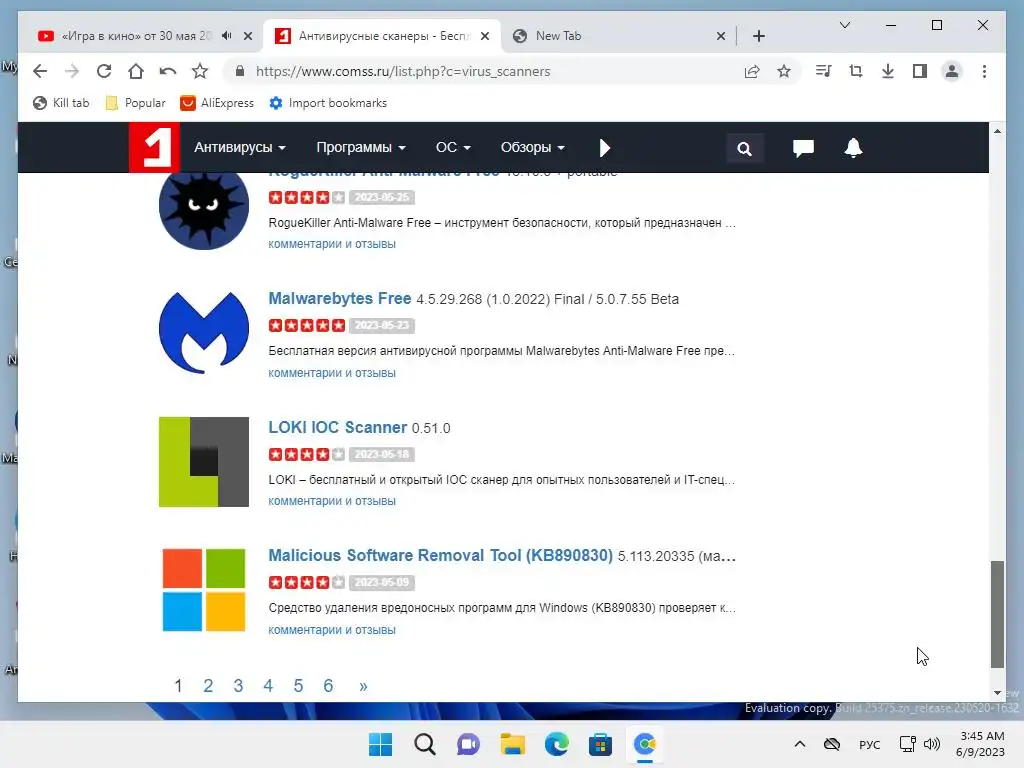Screen dimensions: 1024x768
Task: Expand the Антивирусы menu
Action: point(240,148)
